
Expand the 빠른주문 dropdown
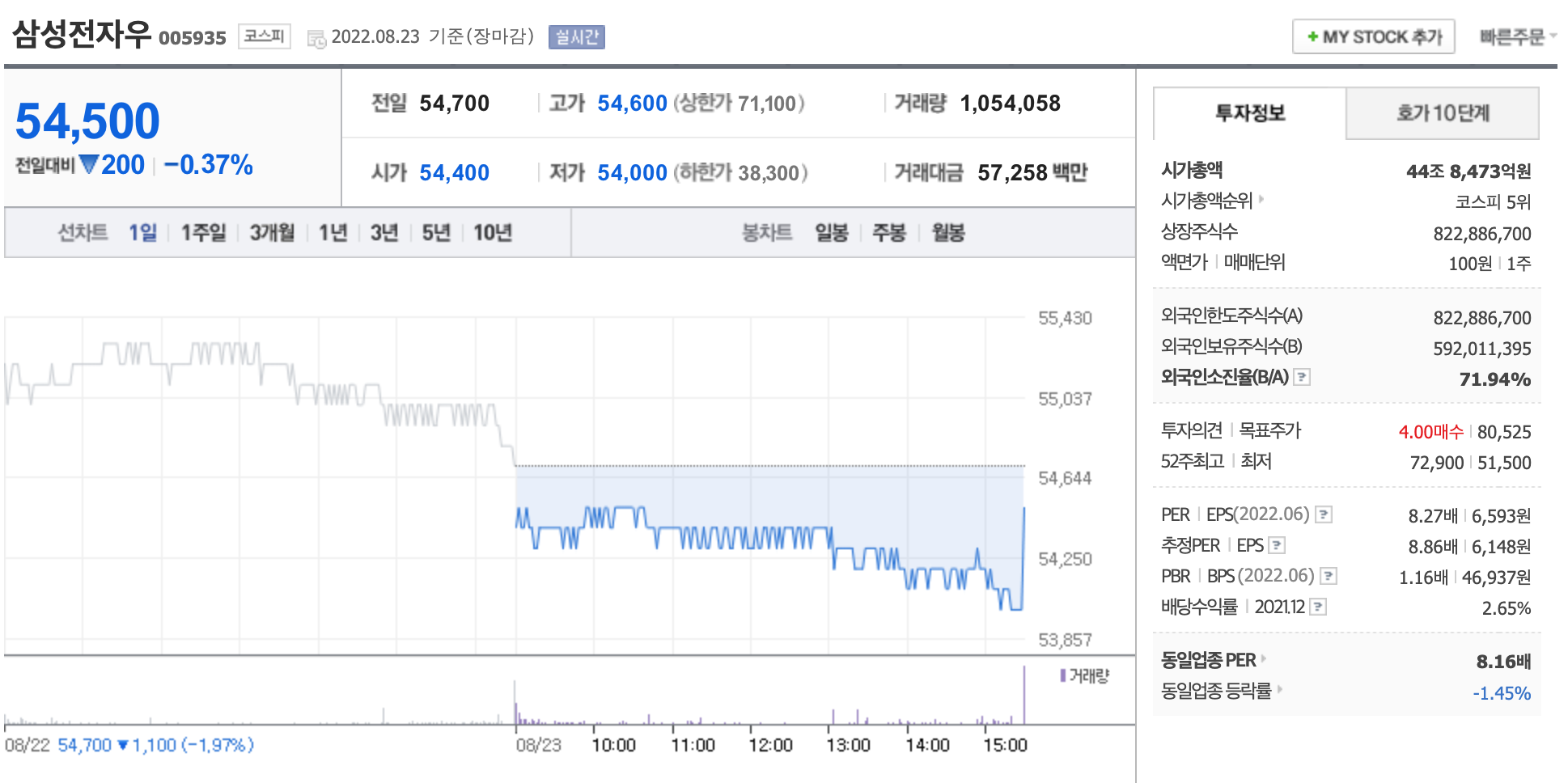click(x=1518, y=37)
